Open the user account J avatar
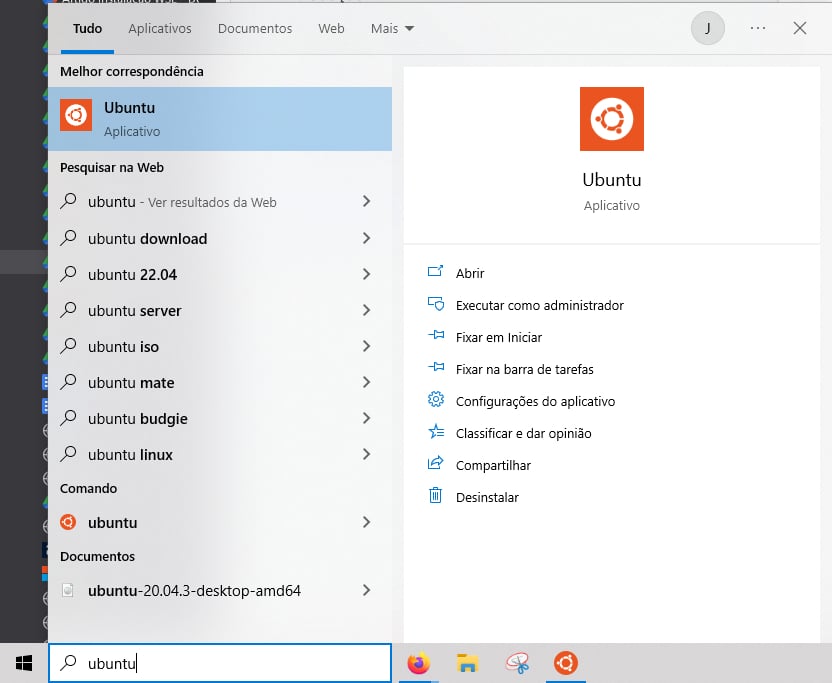The image size is (832, 683). pos(708,29)
